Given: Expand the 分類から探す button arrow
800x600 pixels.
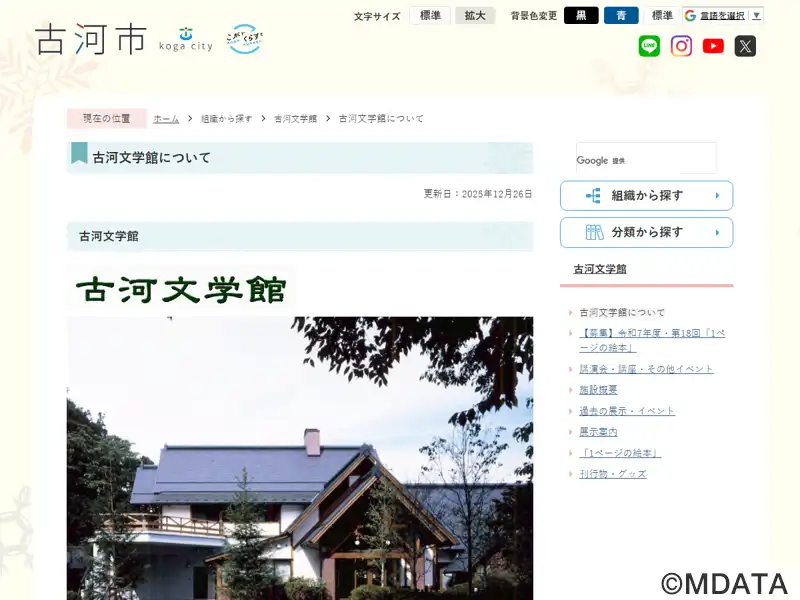Looking at the screenshot, I should (717, 233).
